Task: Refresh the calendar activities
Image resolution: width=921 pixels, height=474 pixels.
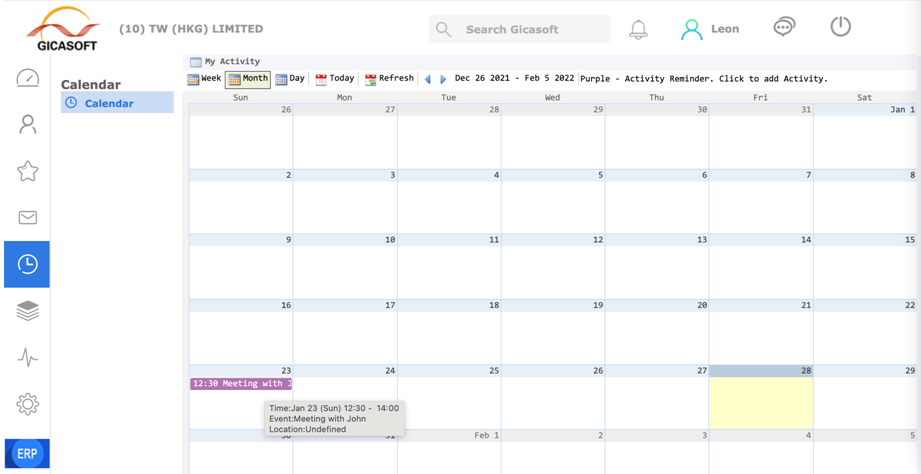Action: point(389,79)
